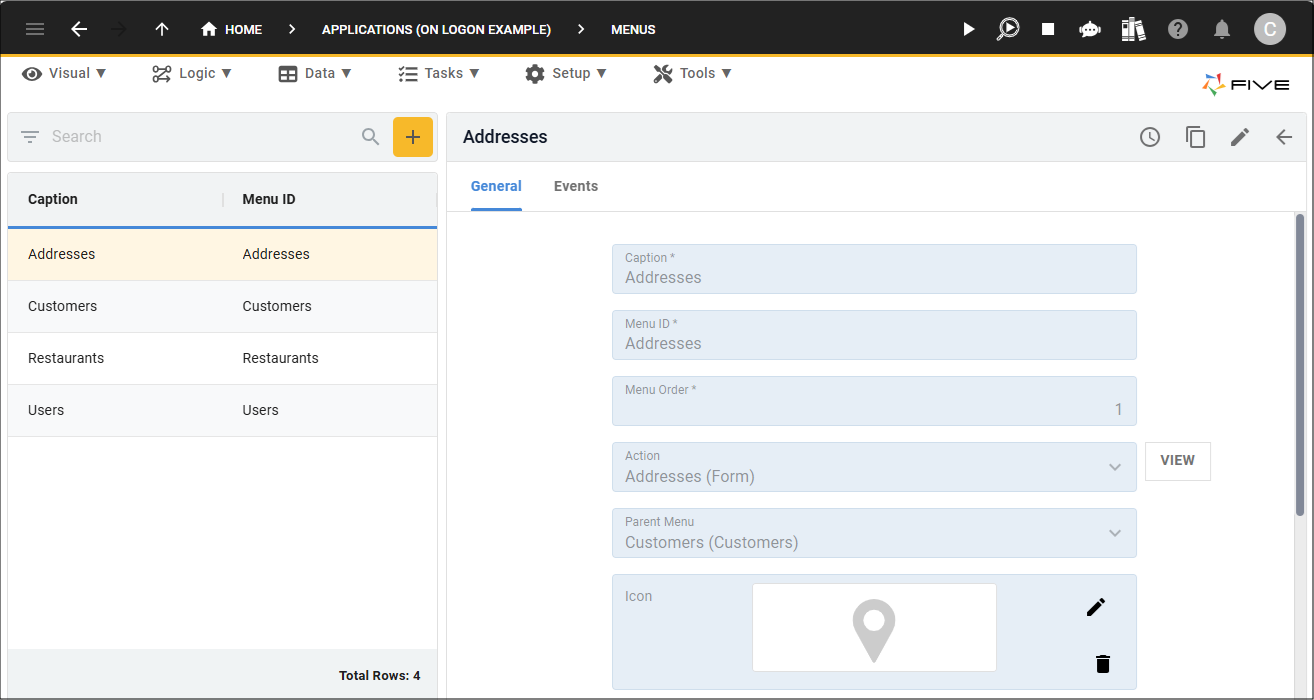Open the Setup menu
This screenshot has height=700, width=1314.
coord(566,73)
